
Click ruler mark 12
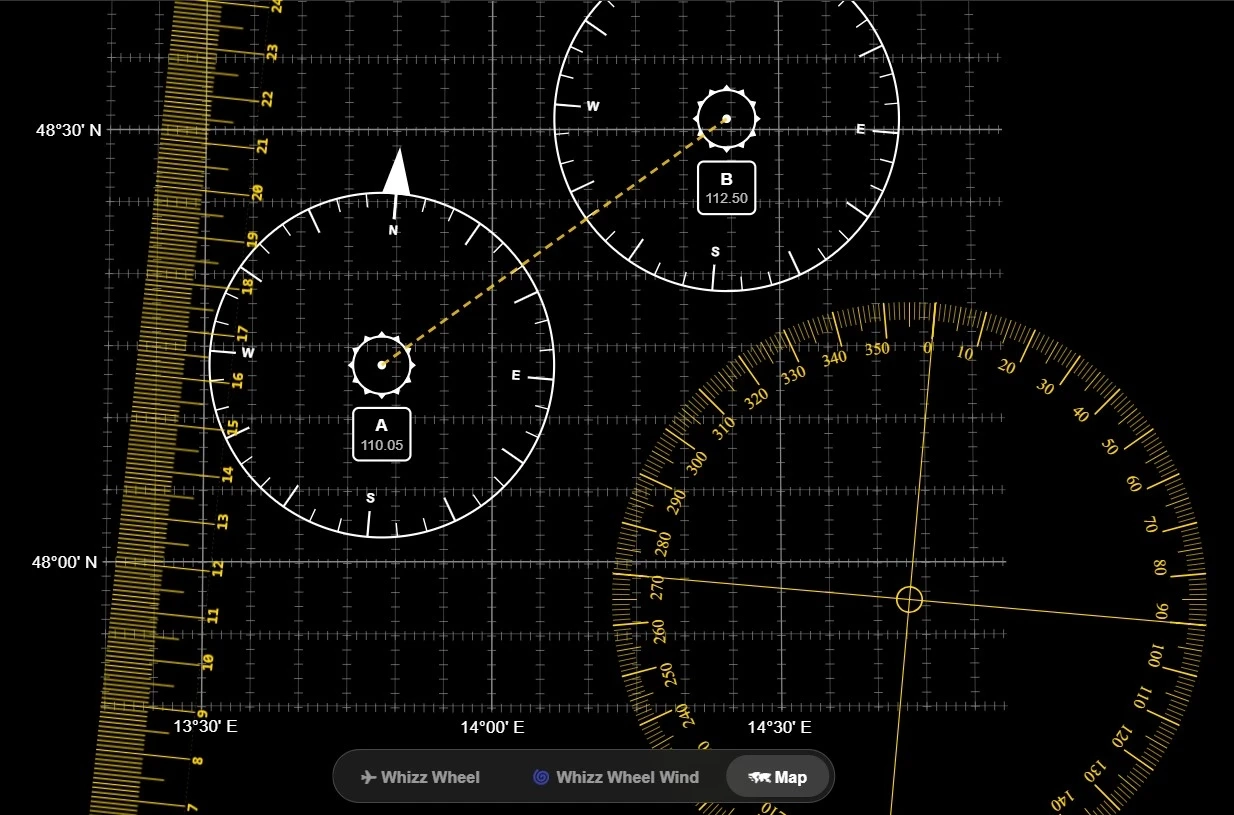click(x=217, y=568)
